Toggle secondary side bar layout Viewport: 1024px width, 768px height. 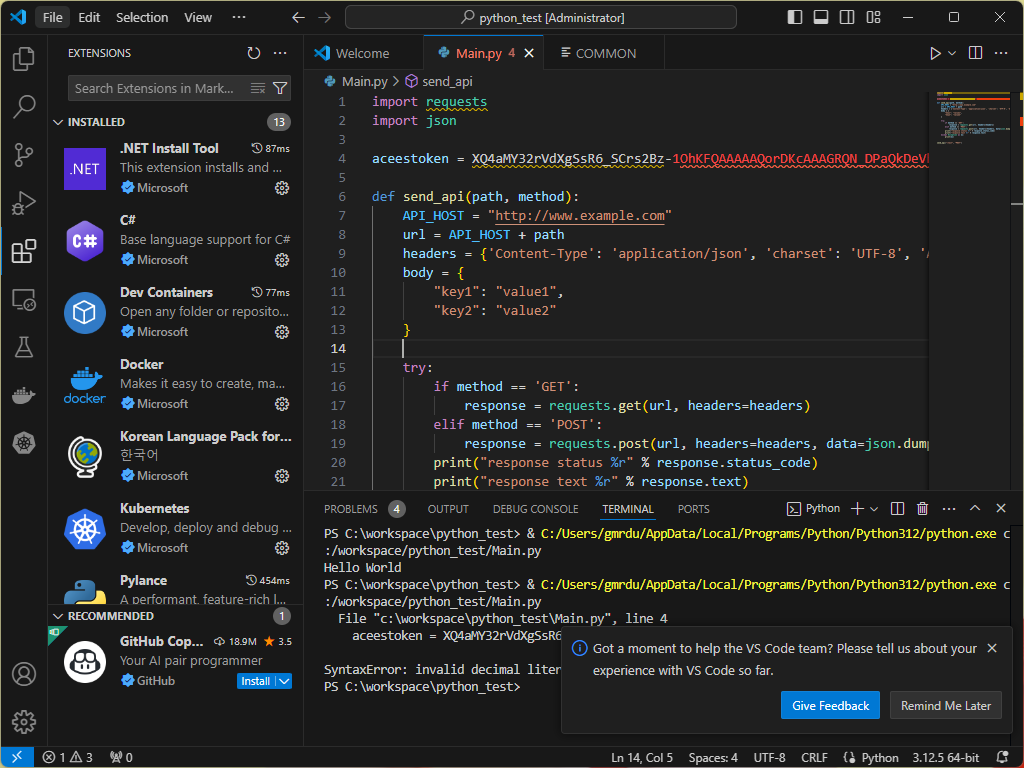pyautogui.click(x=847, y=18)
